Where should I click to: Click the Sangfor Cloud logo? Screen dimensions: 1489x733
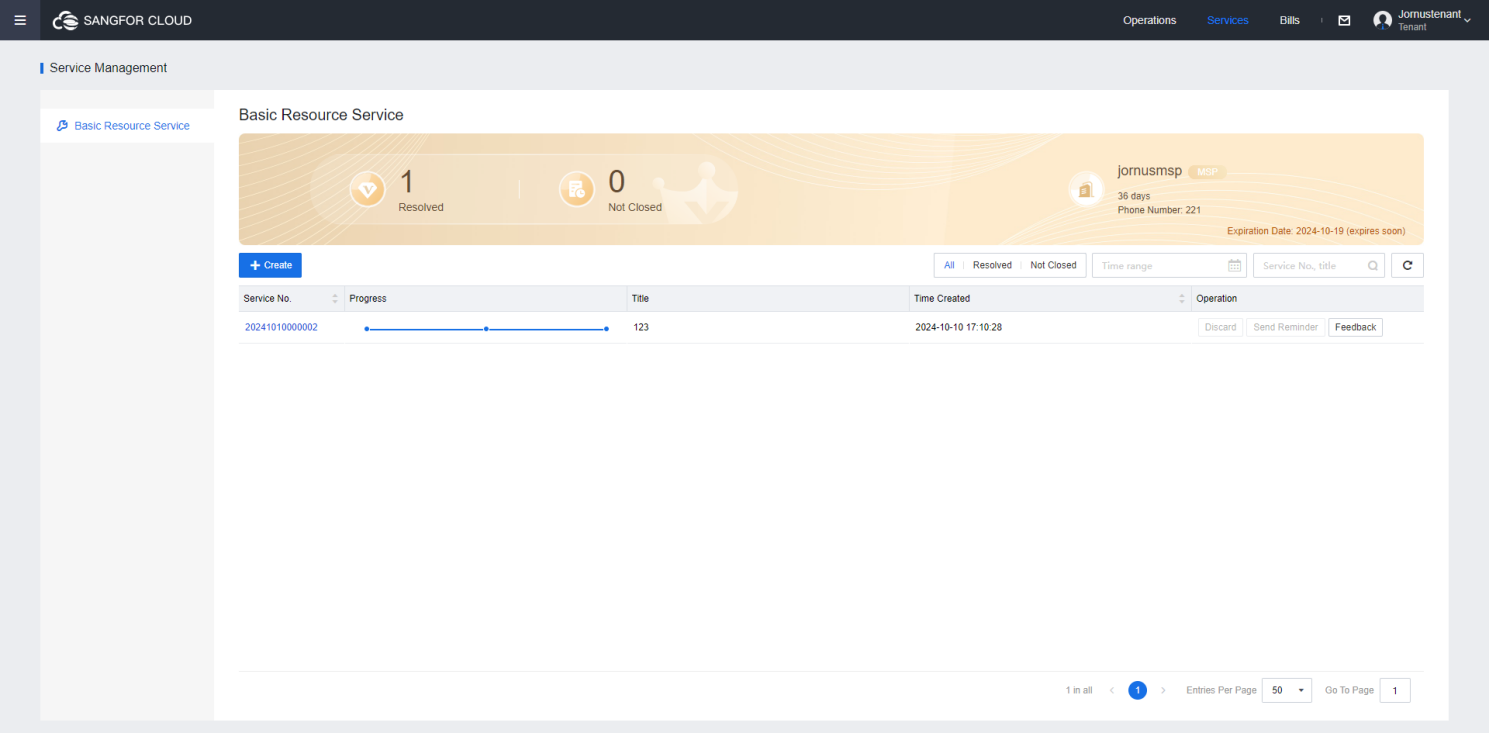click(x=122, y=20)
